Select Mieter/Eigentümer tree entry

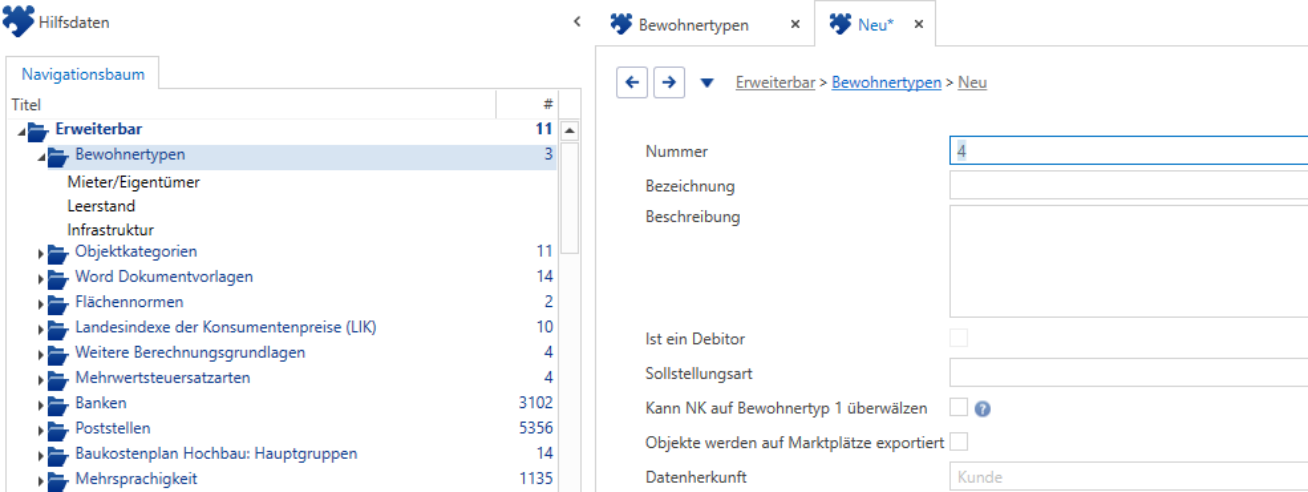click(134, 182)
